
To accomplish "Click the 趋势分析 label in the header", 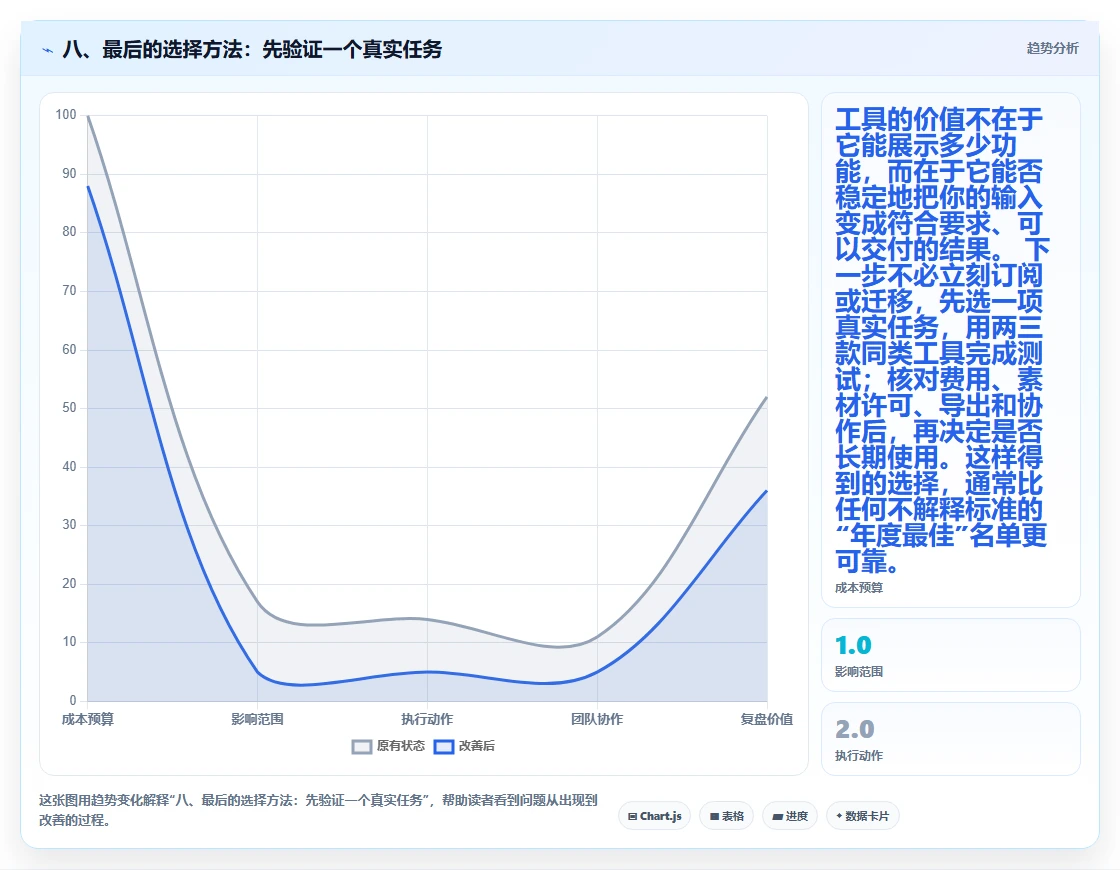I will click(x=1052, y=48).
